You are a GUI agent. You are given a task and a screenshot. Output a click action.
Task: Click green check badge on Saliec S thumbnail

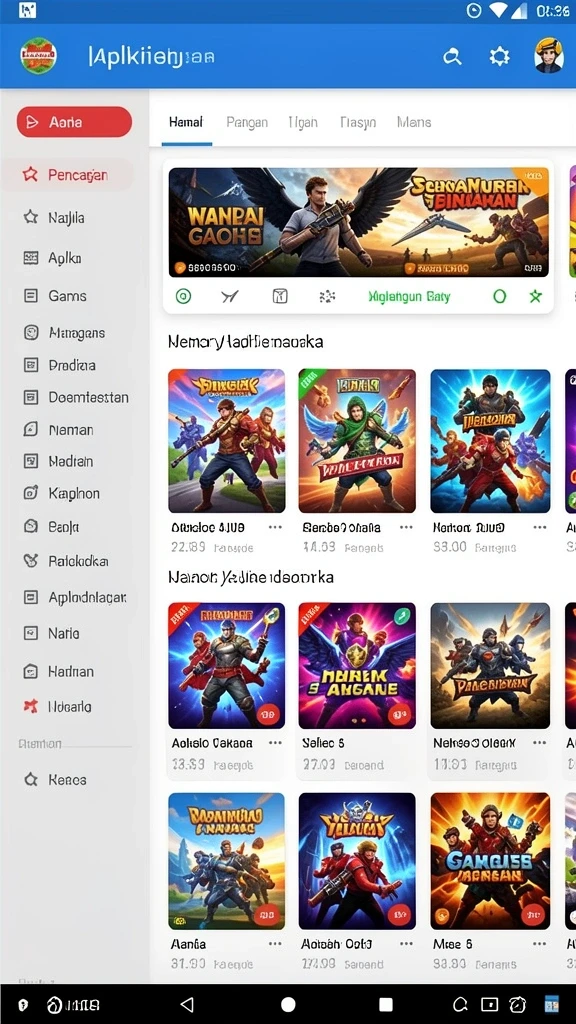pos(403,615)
